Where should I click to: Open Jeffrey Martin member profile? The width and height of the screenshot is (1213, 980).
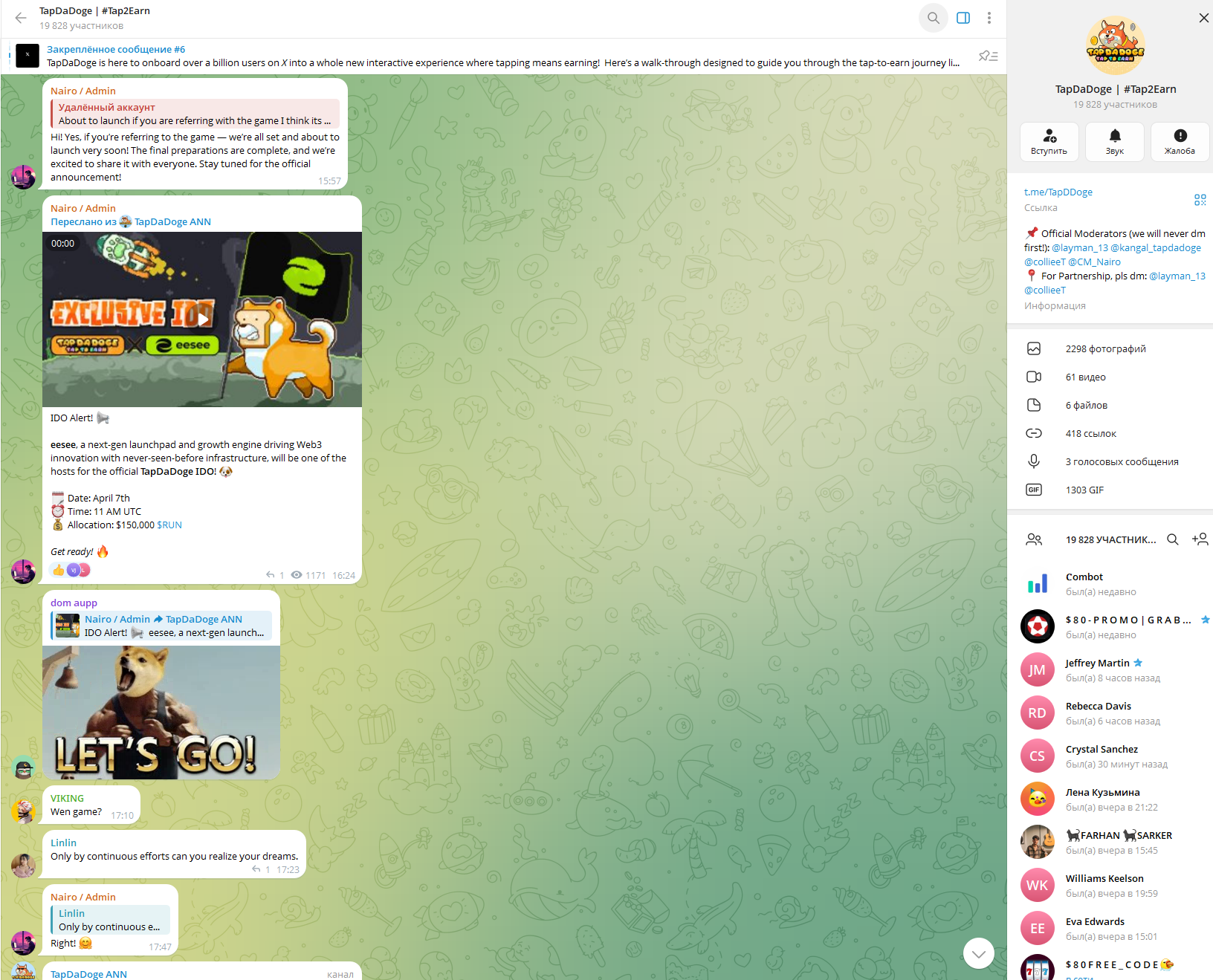pyautogui.click(x=1110, y=670)
